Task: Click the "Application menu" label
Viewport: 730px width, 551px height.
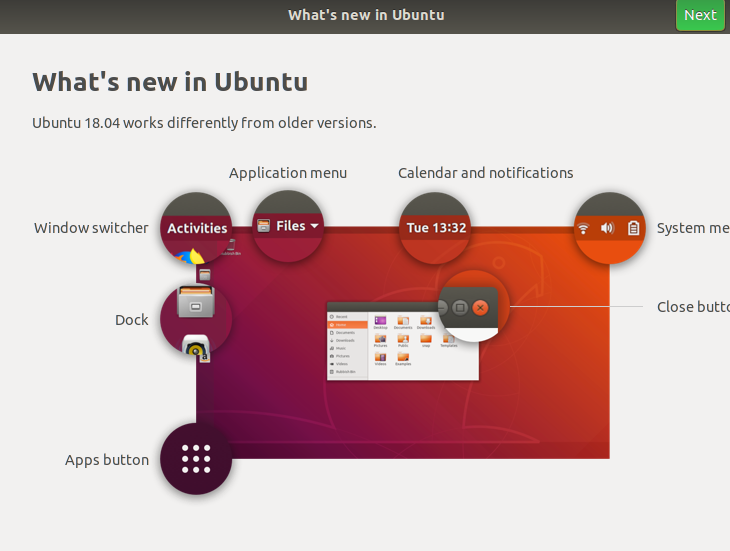Action: tap(288, 173)
